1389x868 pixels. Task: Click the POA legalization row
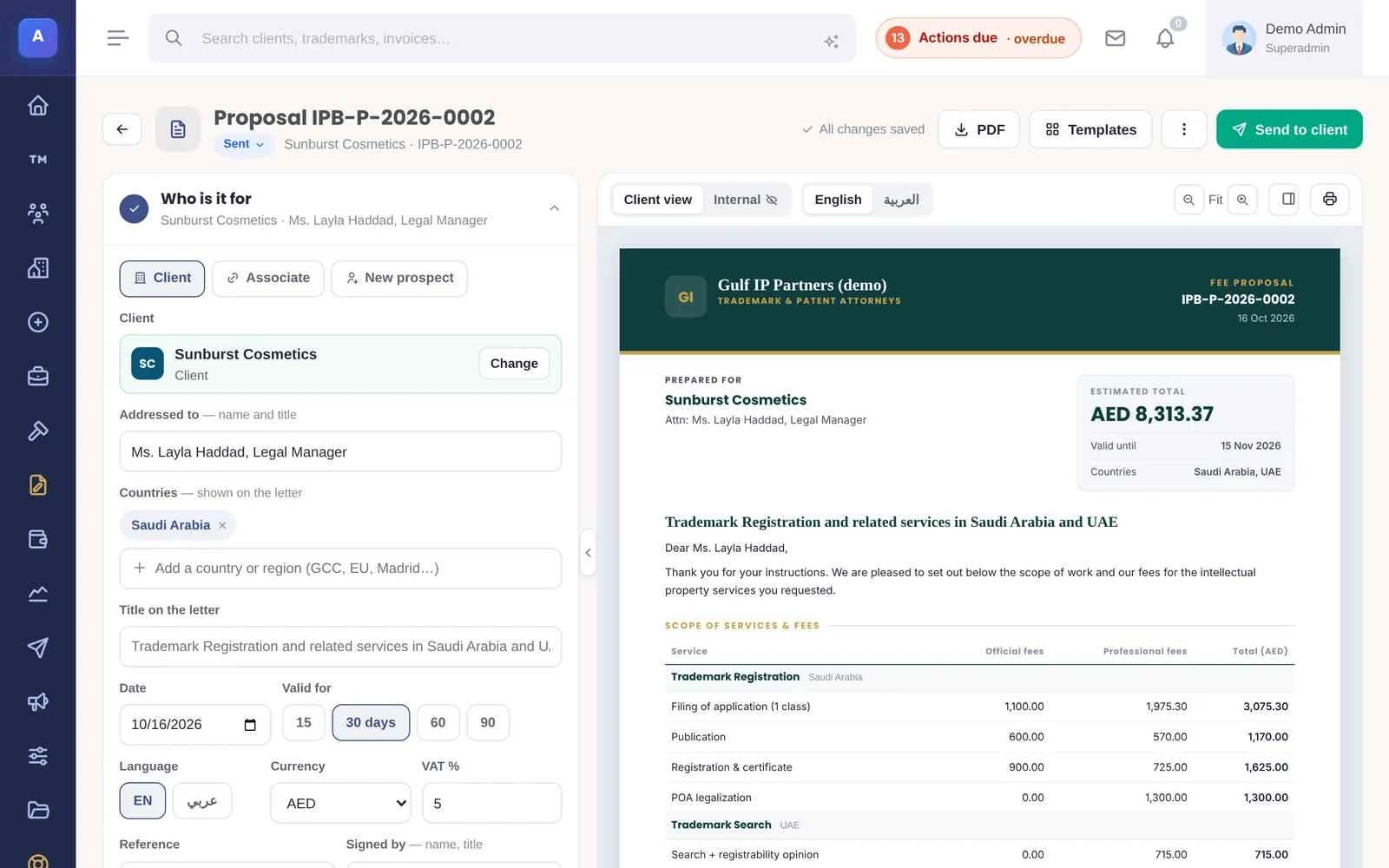tap(979, 798)
